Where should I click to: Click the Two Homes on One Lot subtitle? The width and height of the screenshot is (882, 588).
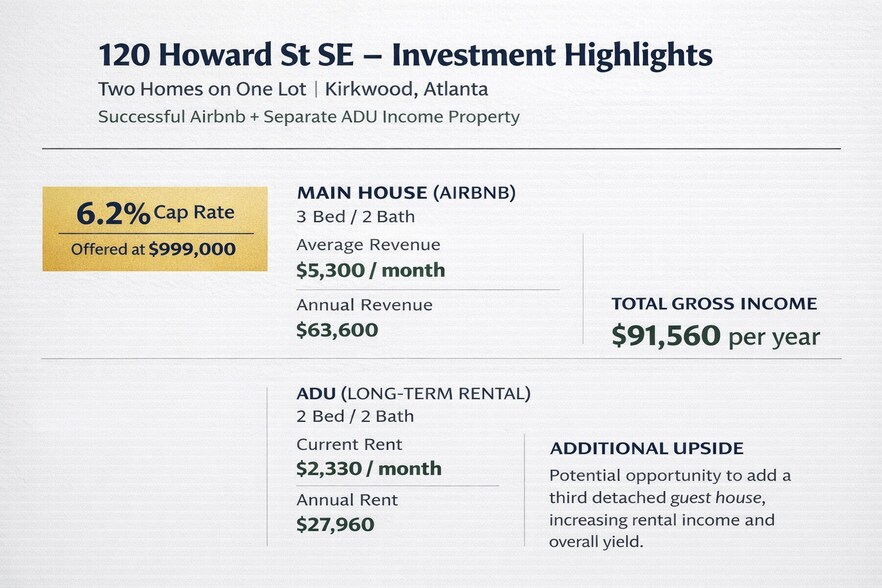click(200, 90)
